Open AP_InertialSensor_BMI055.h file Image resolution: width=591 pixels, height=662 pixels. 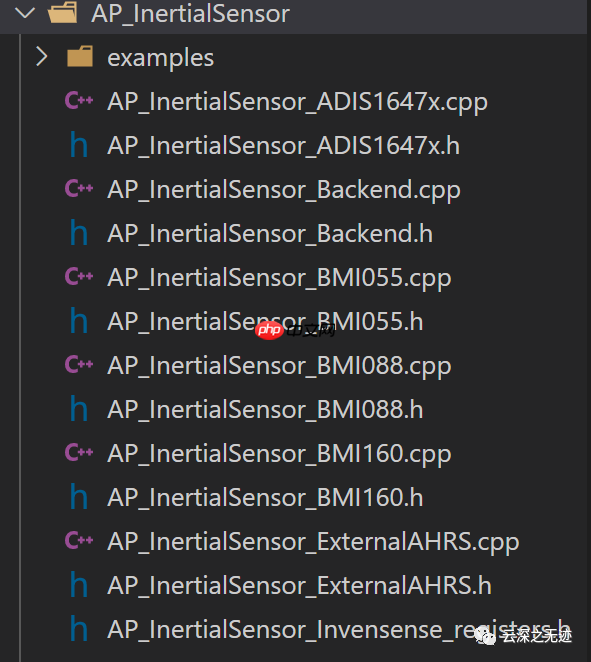point(265,322)
